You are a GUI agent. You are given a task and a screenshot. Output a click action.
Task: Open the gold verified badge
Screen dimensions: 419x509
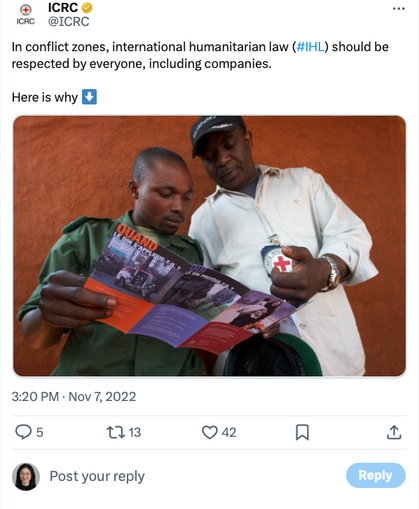(x=87, y=7)
